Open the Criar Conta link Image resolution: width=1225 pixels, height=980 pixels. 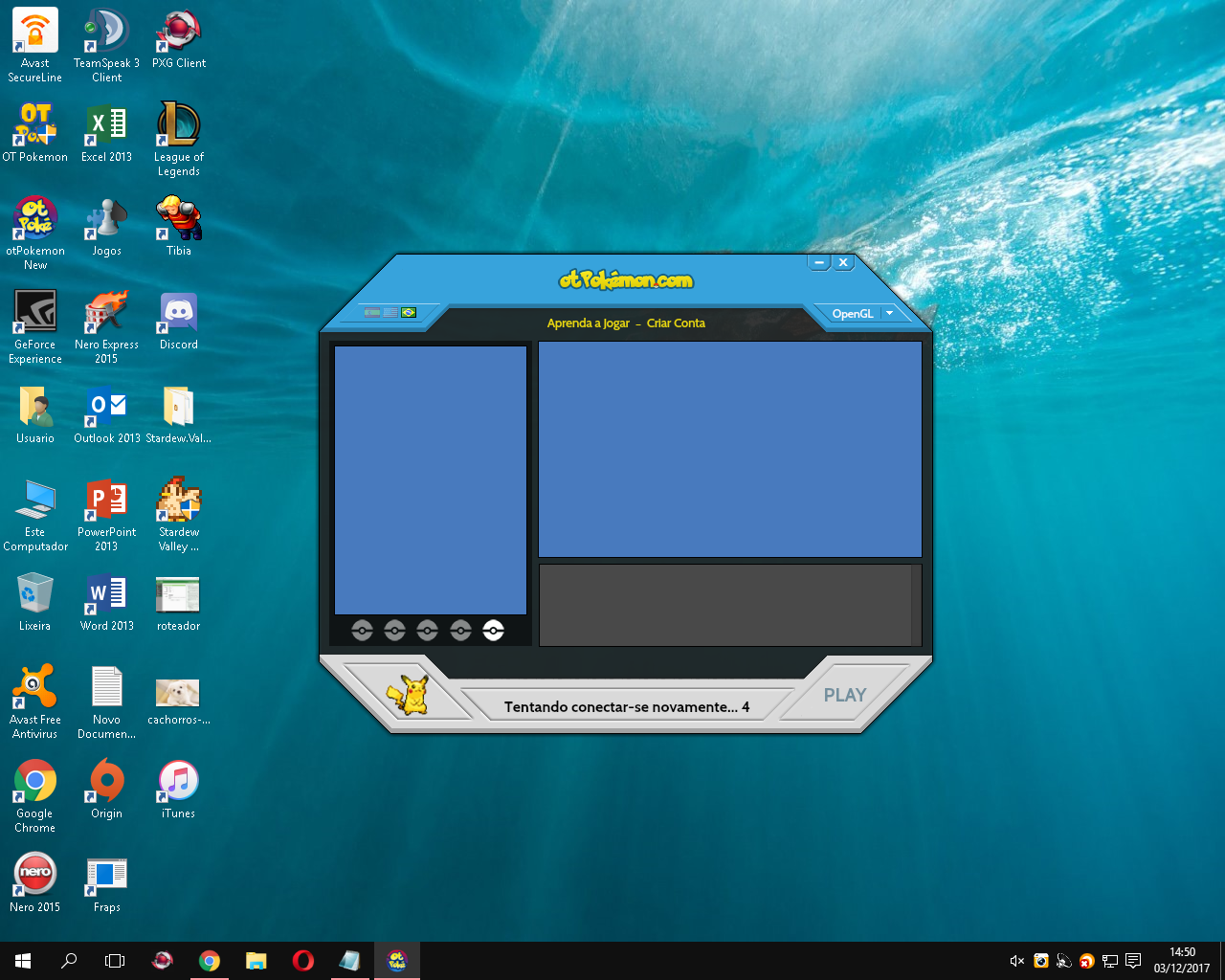676,323
